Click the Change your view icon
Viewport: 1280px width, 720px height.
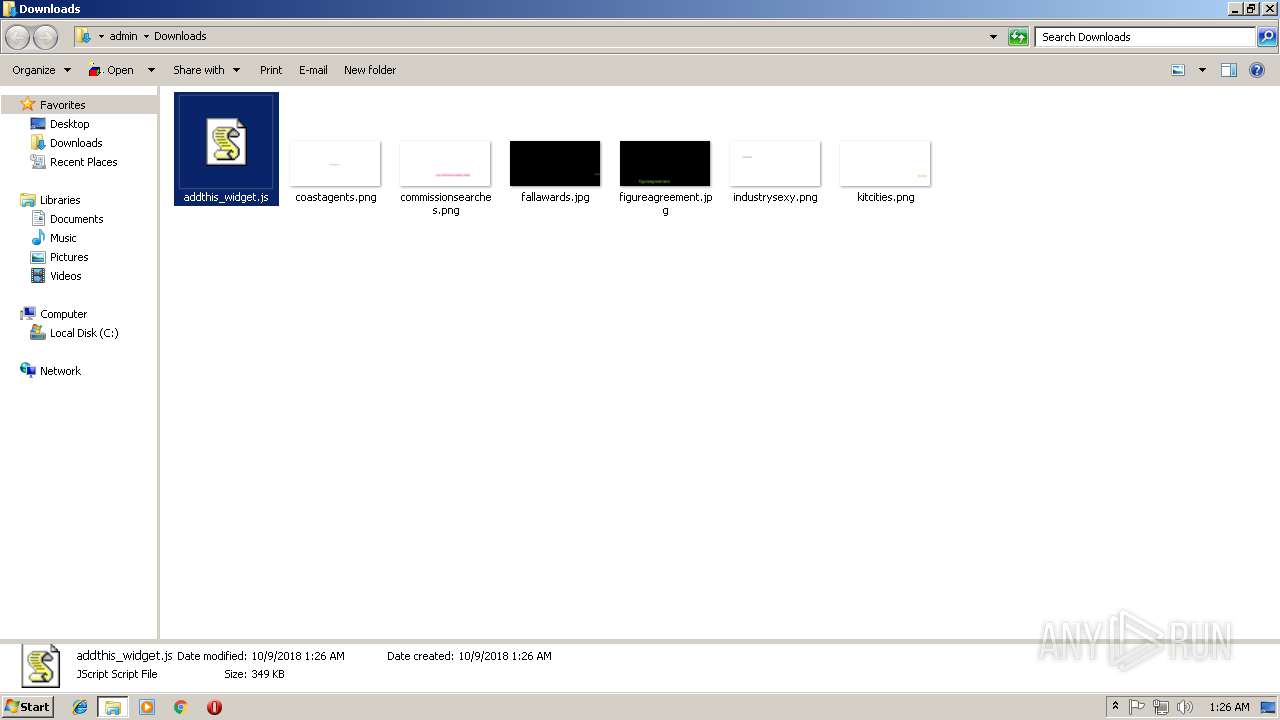coord(1178,70)
